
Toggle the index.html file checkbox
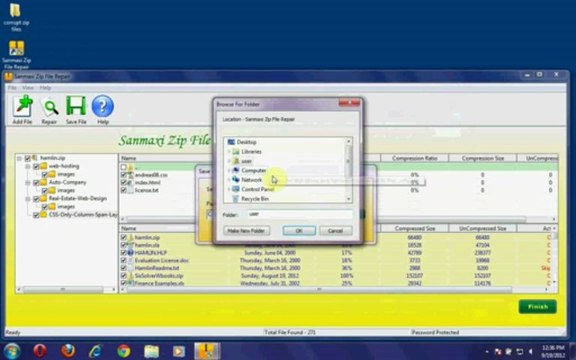point(124,182)
